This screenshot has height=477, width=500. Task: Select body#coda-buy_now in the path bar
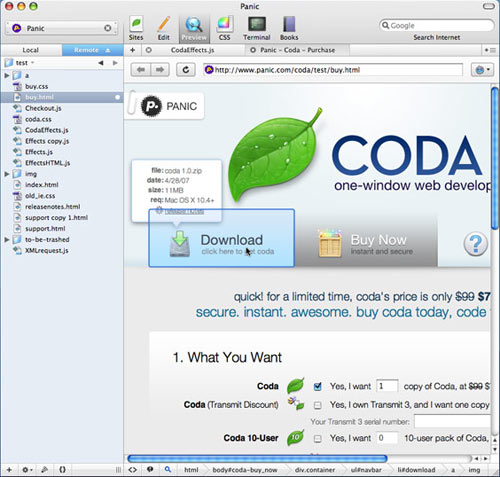tap(245, 470)
